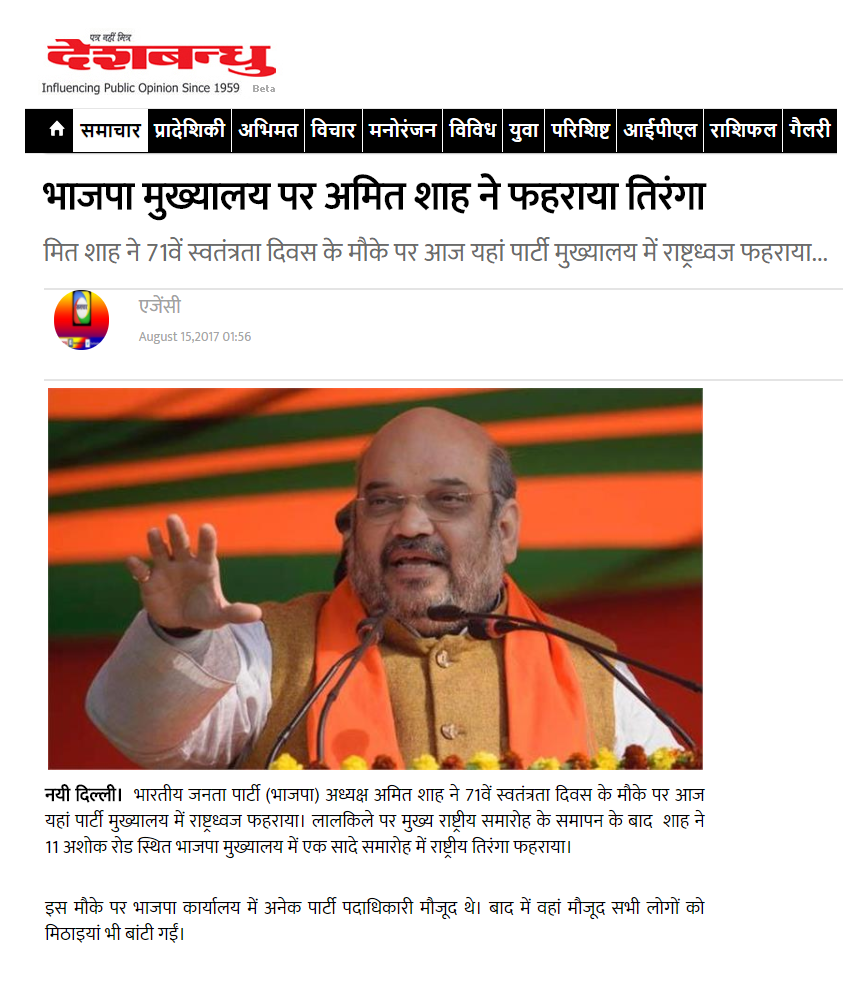Open the युवा menu item
Screen dimensions: 858x983
point(524,130)
